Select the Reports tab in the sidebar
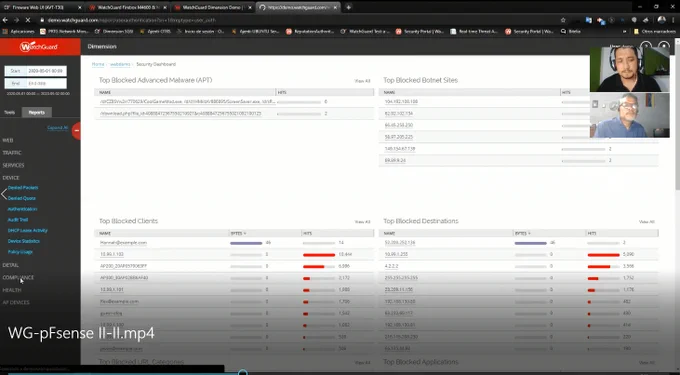The image size is (680, 375). point(37,112)
